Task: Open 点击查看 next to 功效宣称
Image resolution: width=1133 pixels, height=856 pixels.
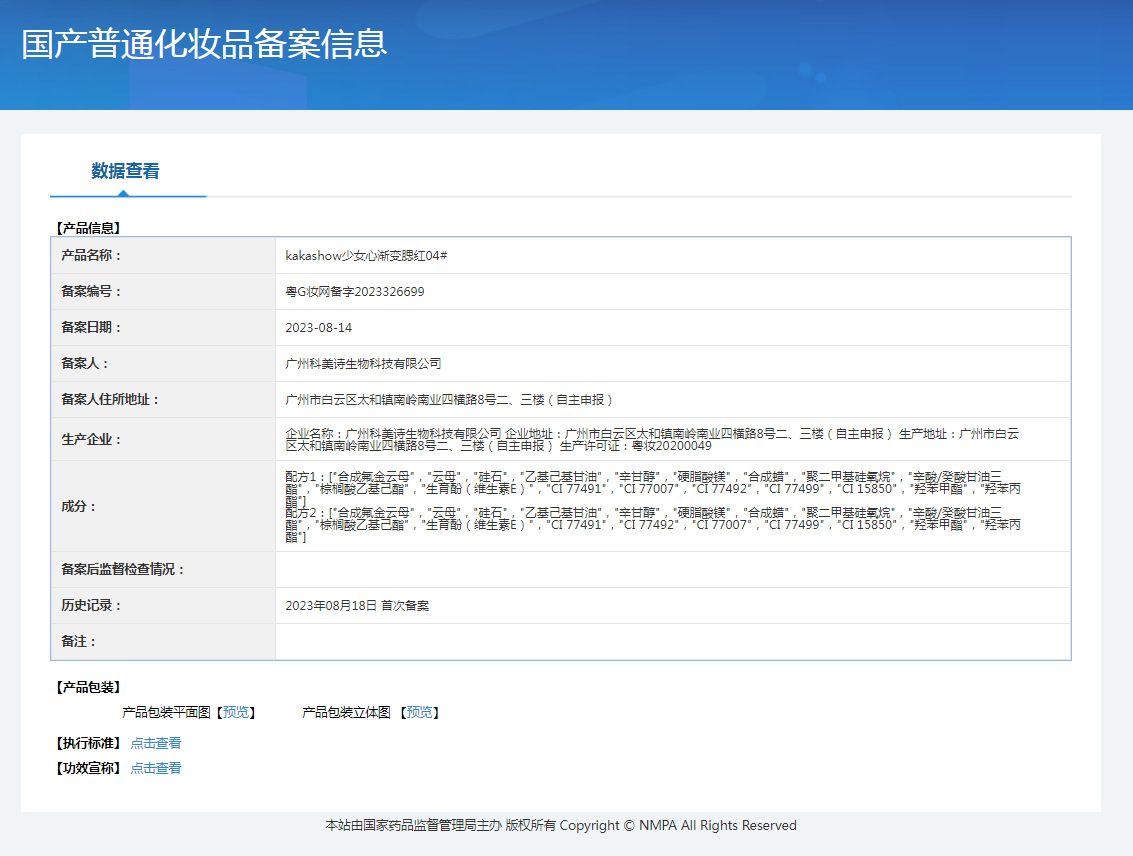Action: 155,769
